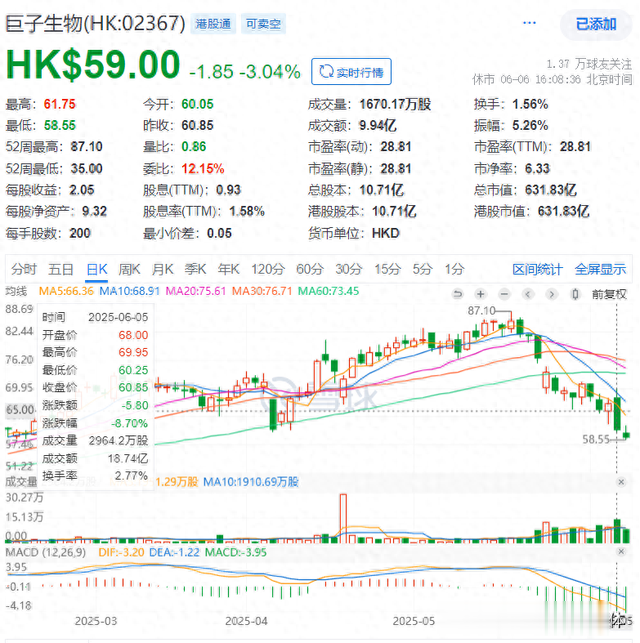Click the MA30:76.71 moving average label

(x=262, y=291)
